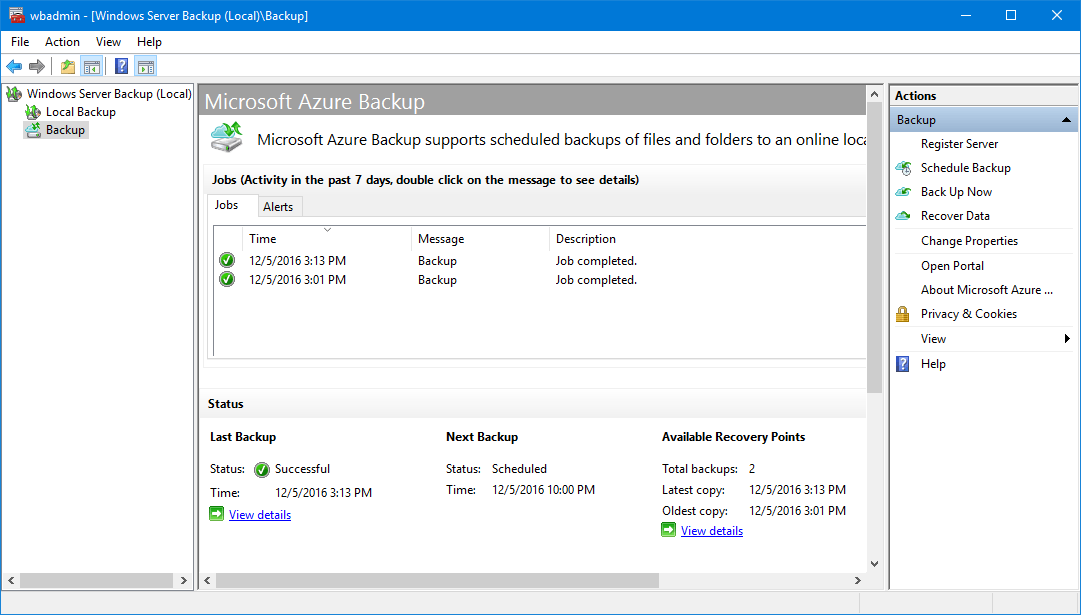Screen dimensions: 1081x615
Task: Select the Schedule Backup cloud icon
Action: coord(903,167)
